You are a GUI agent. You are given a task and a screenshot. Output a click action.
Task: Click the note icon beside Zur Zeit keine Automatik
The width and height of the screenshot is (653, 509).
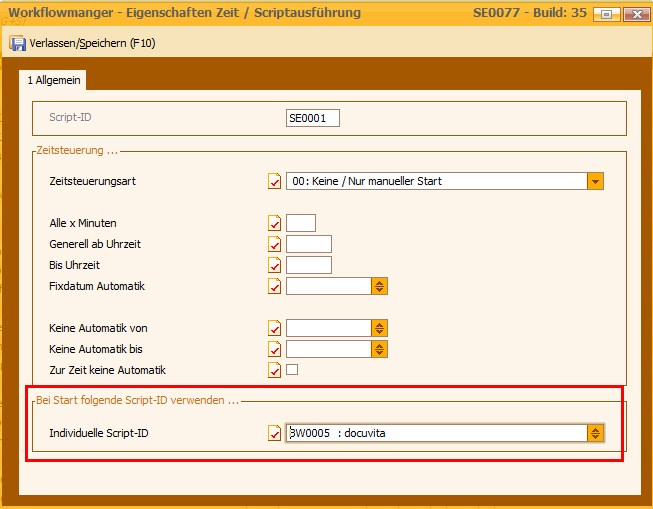tap(274, 370)
